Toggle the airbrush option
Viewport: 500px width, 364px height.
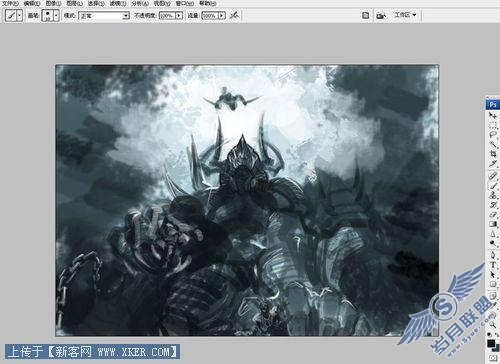(235, 15)
